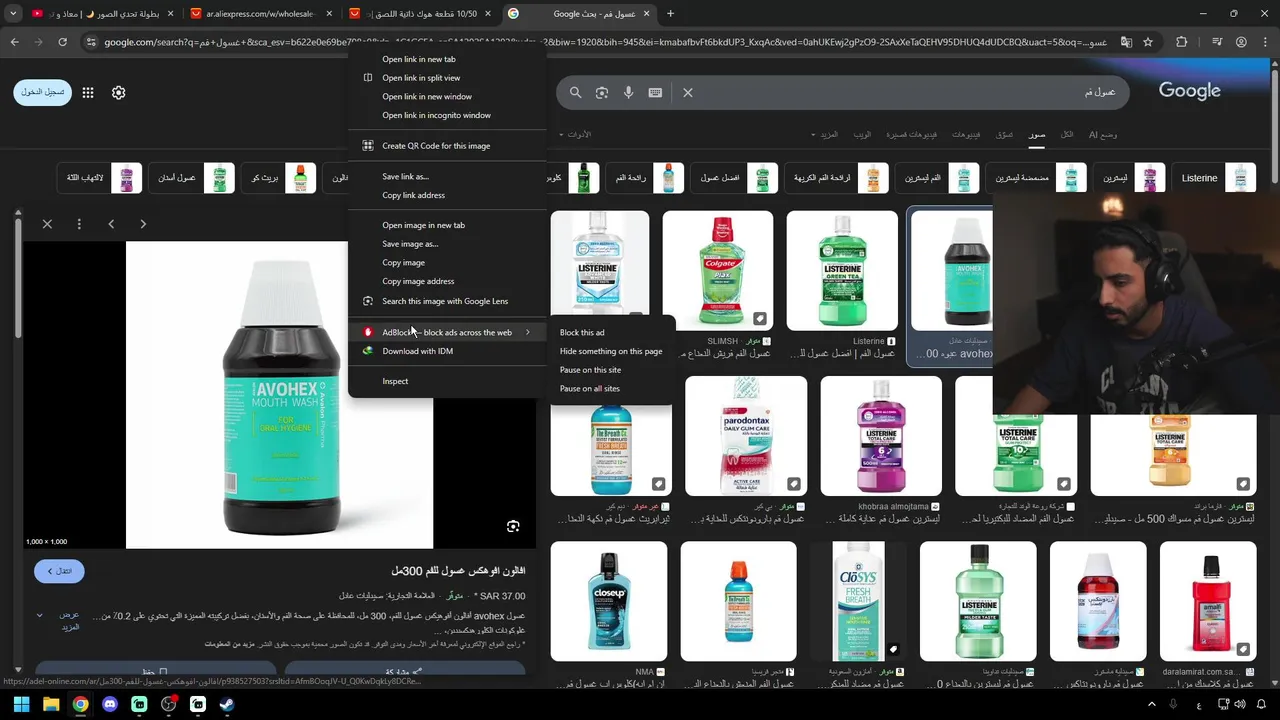Open File Explorer from taskbar
Screen dimensions: 1280x720
pyautogui.click(x=51, y=704)
